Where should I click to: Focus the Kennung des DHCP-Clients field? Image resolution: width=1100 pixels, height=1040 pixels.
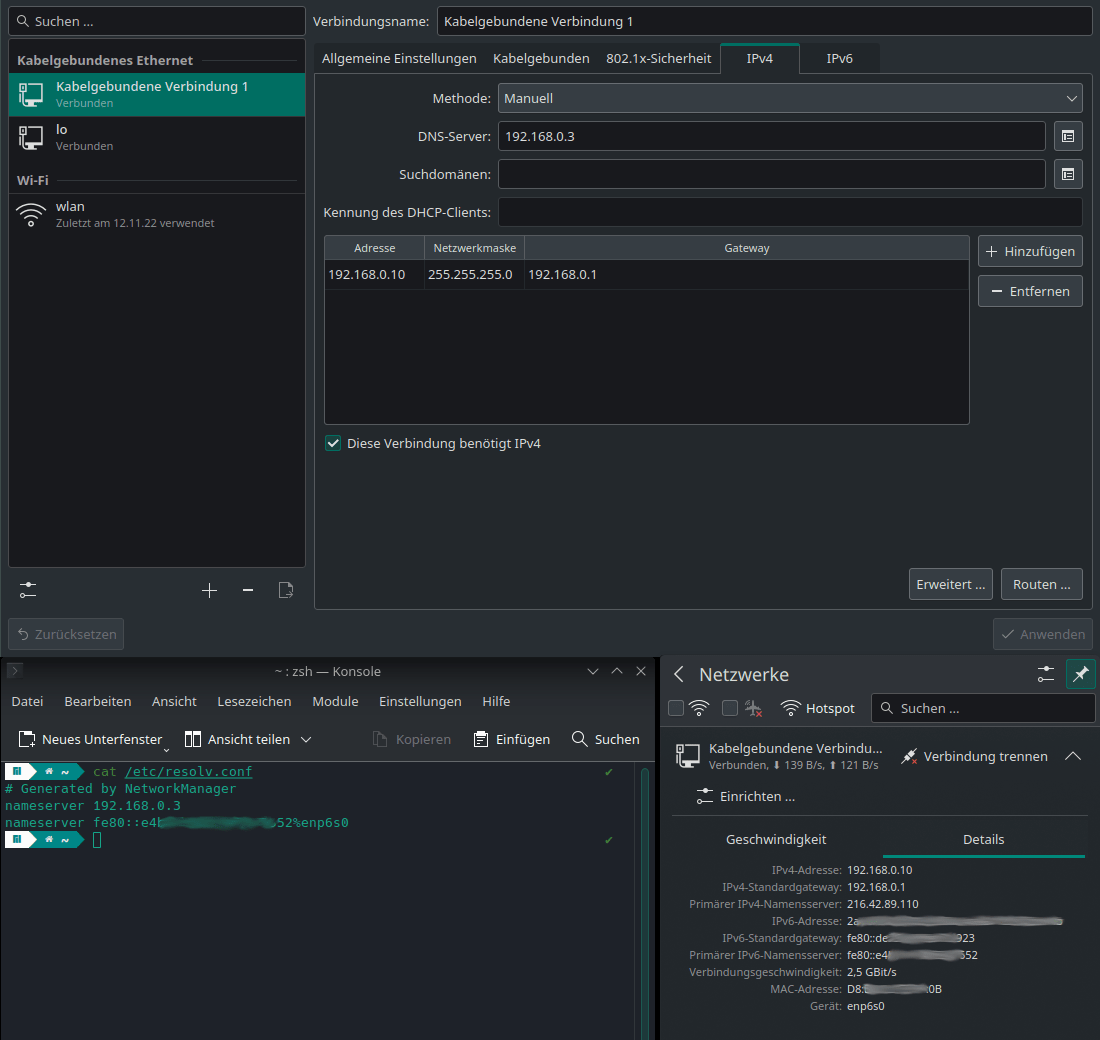tap(789, 211)
